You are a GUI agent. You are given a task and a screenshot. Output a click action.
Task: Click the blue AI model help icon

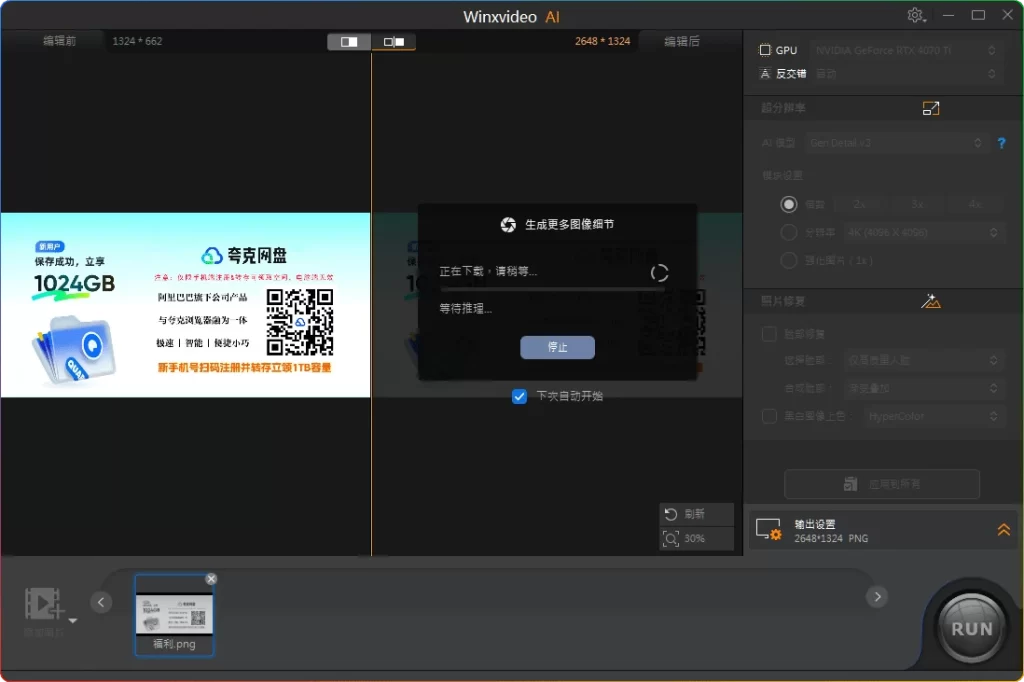click(1001, 144)
